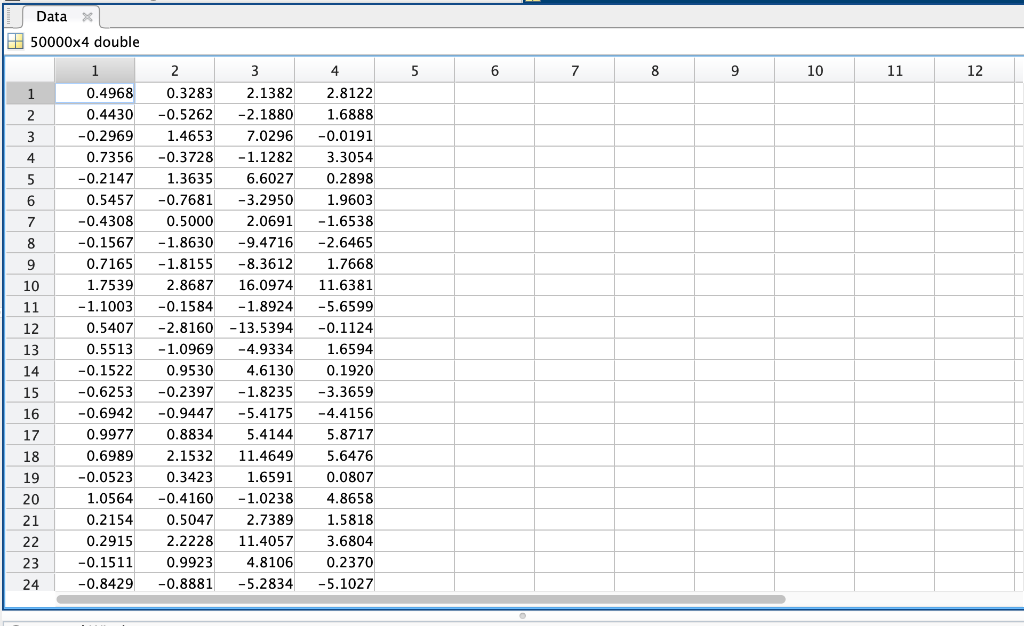Click cell containing 1.3635

coord(175,179)
